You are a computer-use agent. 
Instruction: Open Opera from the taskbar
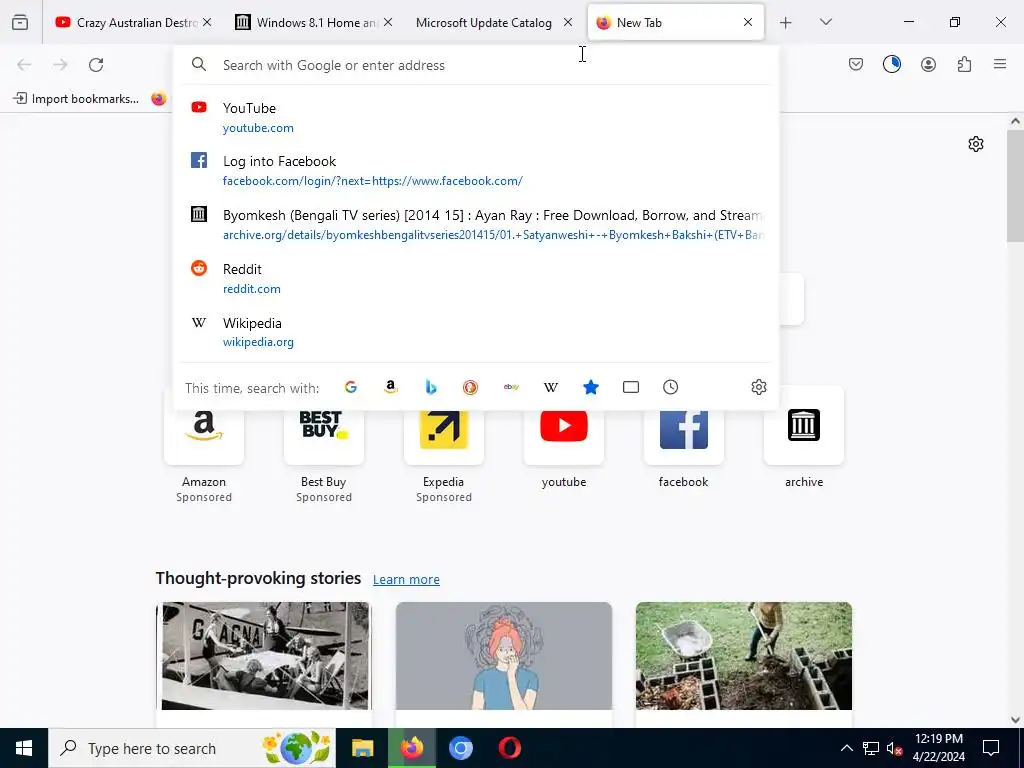pos(509,748)
